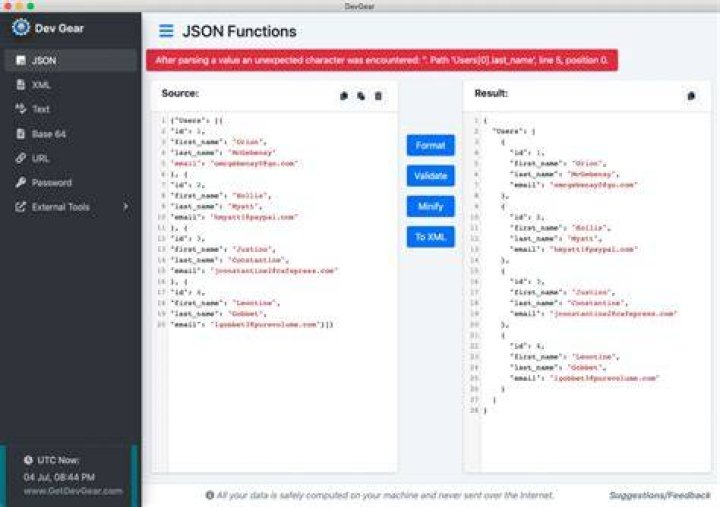This screenshot has width=720, height=507.
Task: Click the first icon in Source header
Action: click(x=344, y=96)
